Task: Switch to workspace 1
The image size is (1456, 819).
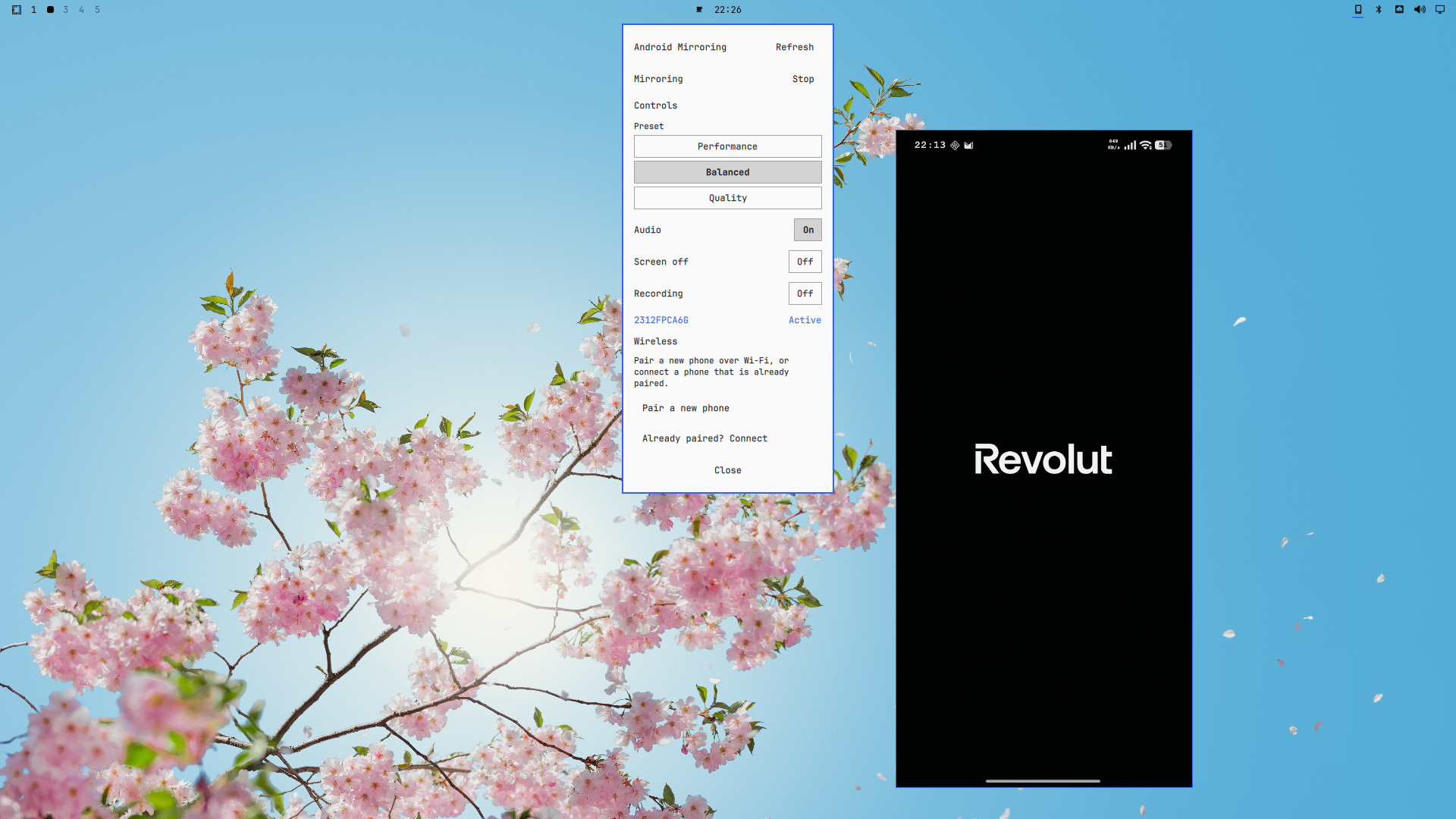Action: (x=33, y=10)
